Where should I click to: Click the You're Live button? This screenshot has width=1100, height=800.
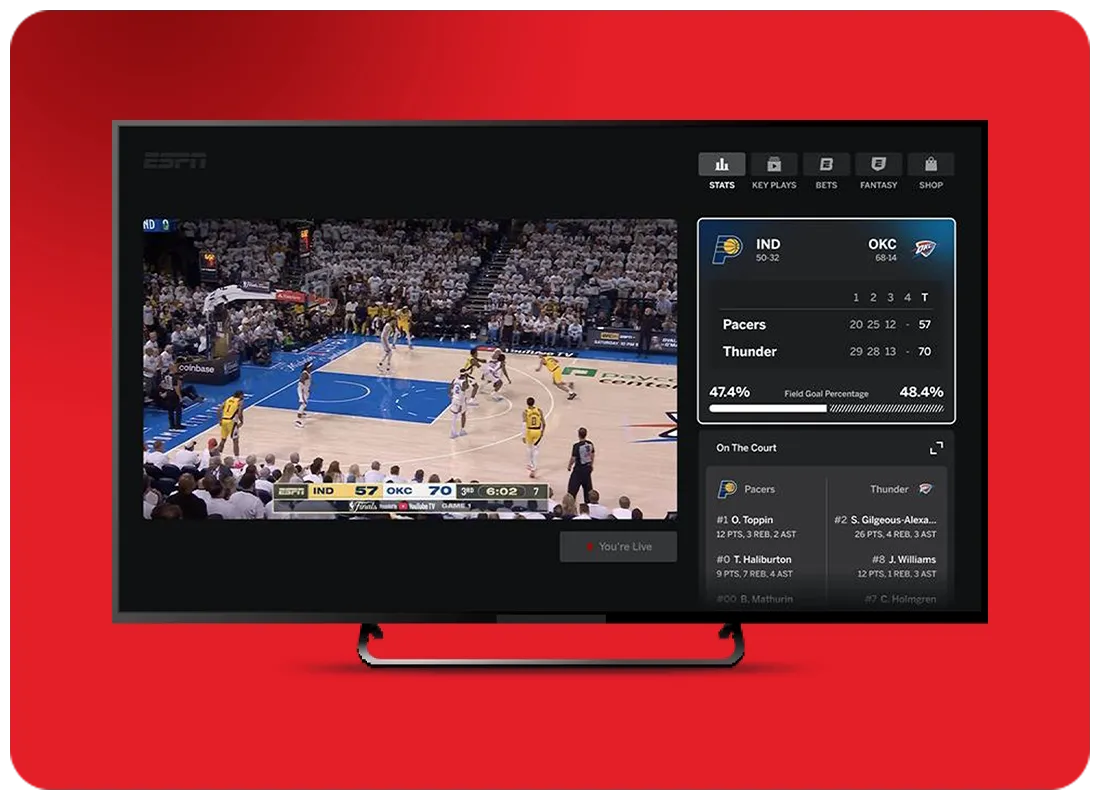[618, 547]
